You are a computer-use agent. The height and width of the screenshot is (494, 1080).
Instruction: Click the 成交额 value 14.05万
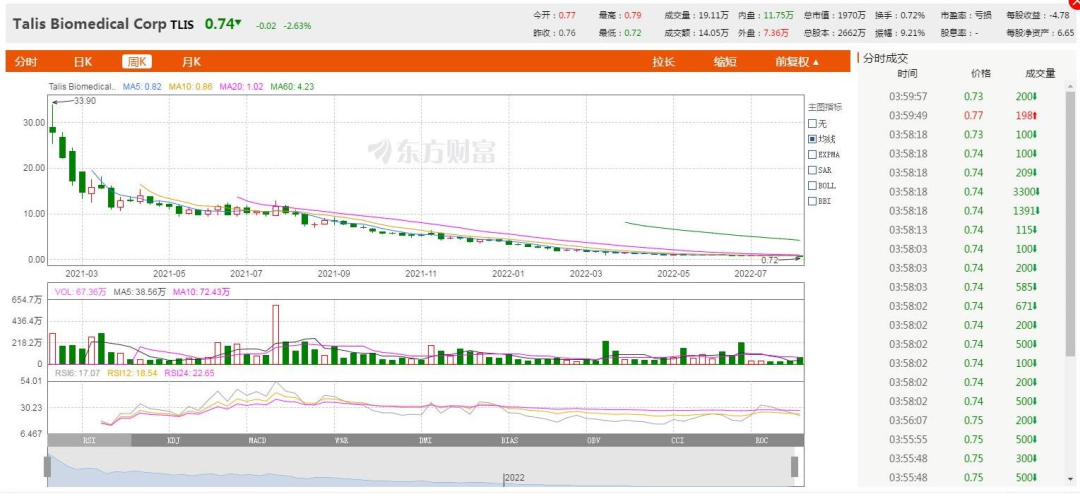click(714, 32)
